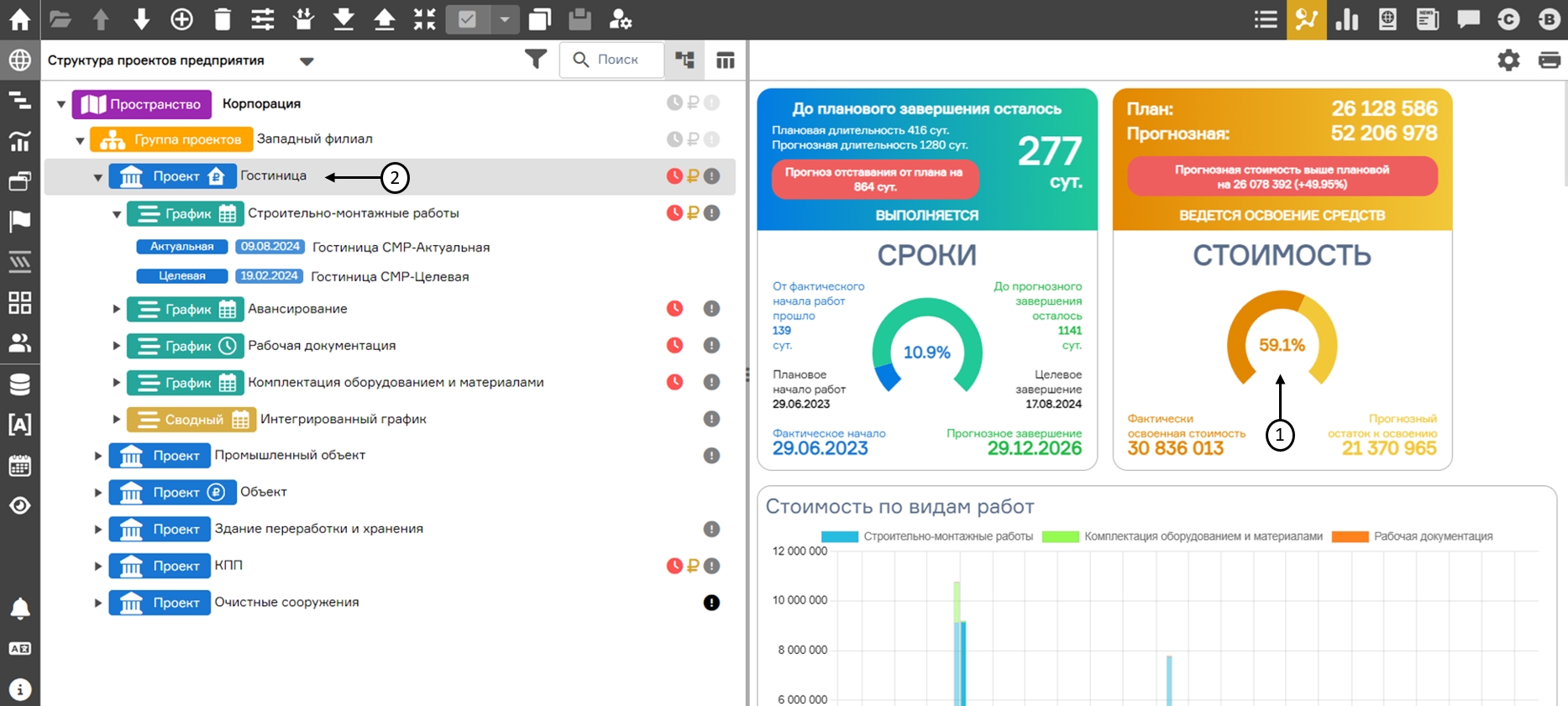
Task: Open calendar icon in left sidebar
Action: (19, 465)
